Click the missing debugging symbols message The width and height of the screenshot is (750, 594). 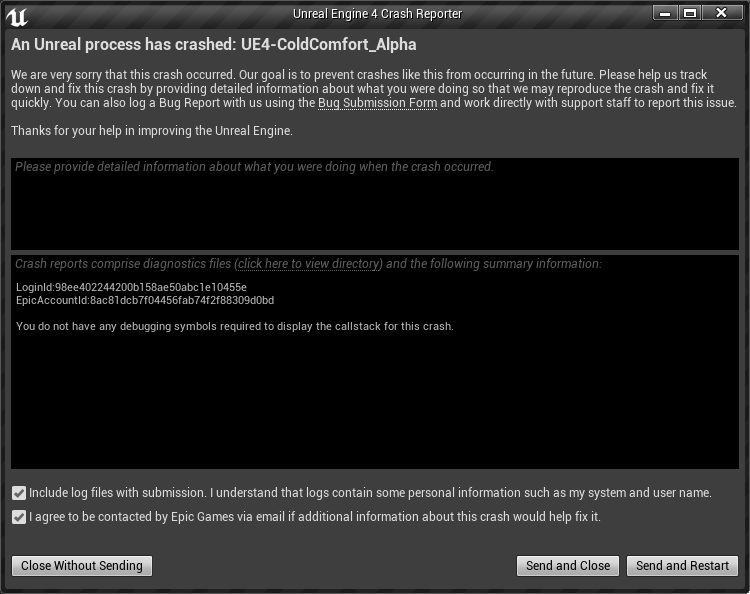(x=235, y=327)
